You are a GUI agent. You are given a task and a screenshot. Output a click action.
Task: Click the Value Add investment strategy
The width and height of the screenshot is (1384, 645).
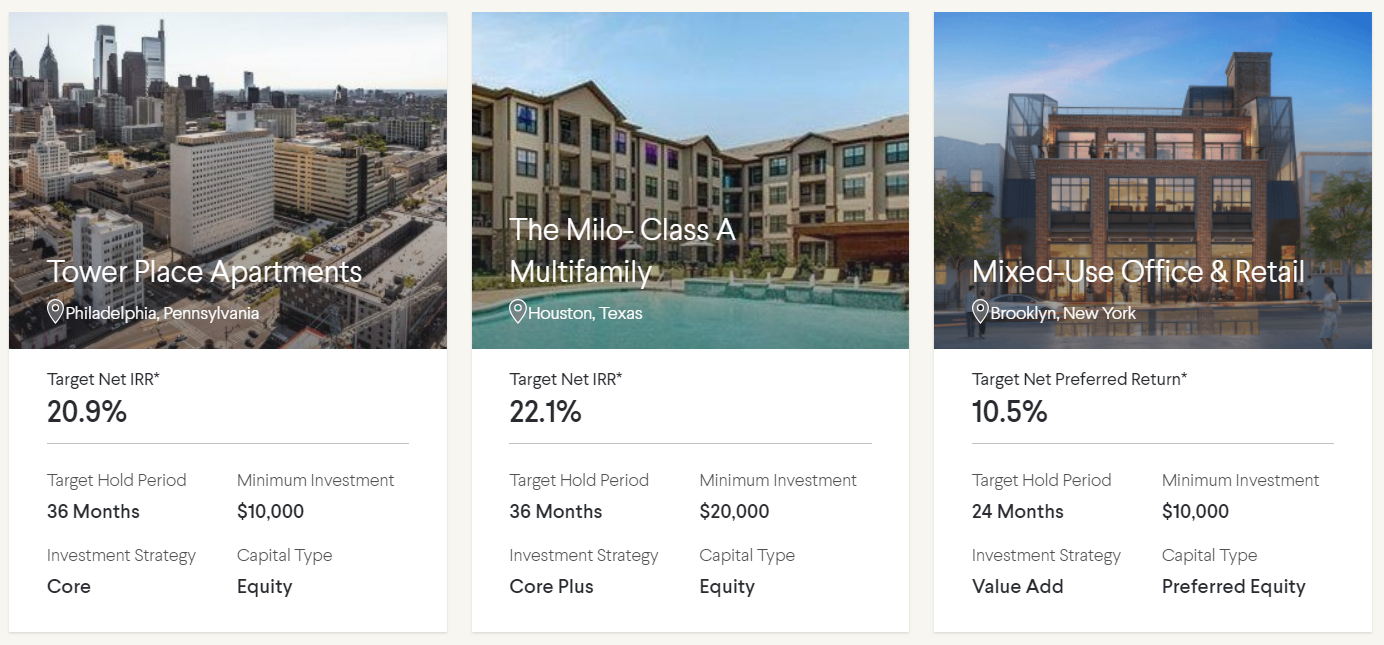point(1018,587)
